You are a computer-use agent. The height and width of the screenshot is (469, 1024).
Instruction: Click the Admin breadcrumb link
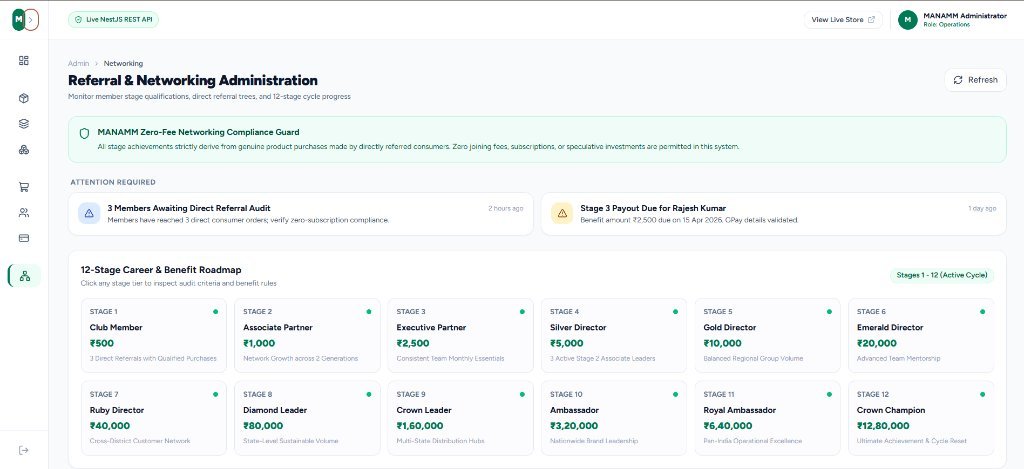click(78, 63)
